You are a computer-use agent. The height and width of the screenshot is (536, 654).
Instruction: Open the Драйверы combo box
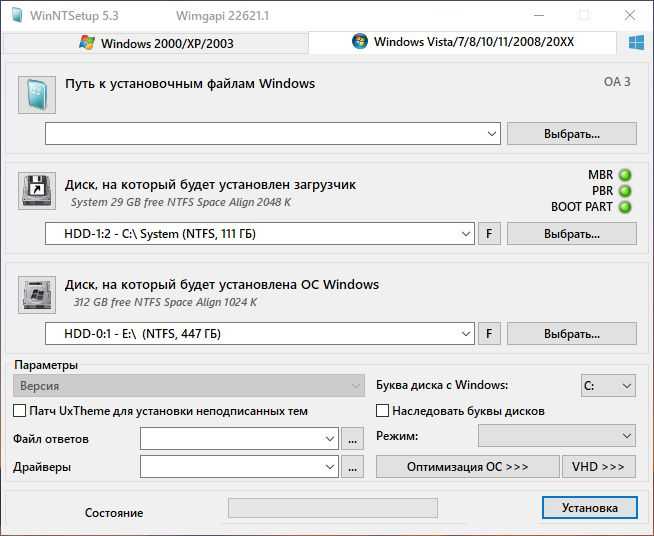point(239,467)
